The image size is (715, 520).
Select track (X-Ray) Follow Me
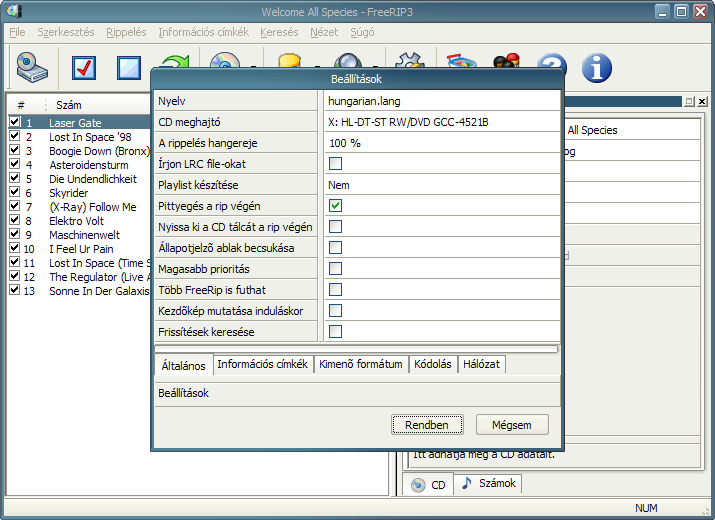(93, 207)
